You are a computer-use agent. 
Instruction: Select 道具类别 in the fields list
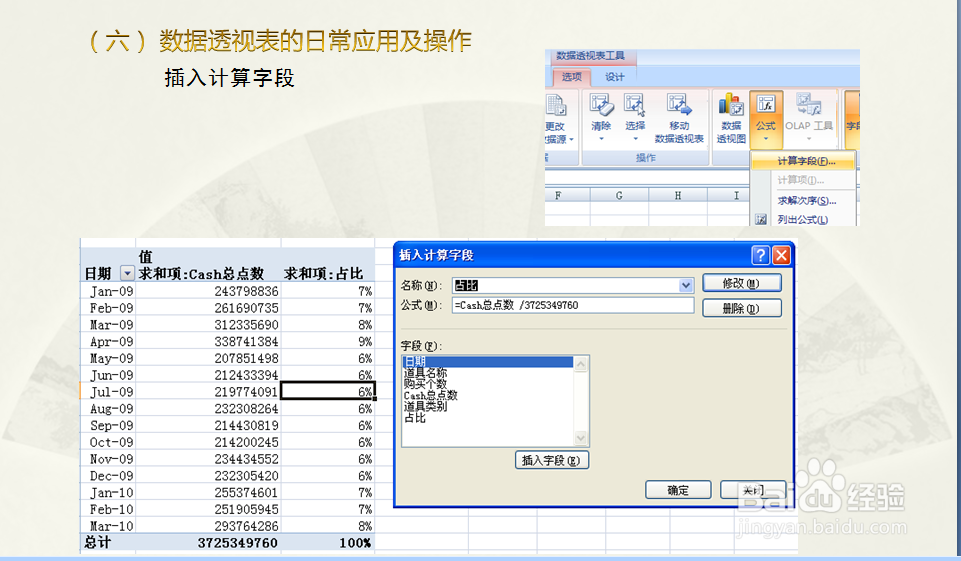[x=425, y=406]
